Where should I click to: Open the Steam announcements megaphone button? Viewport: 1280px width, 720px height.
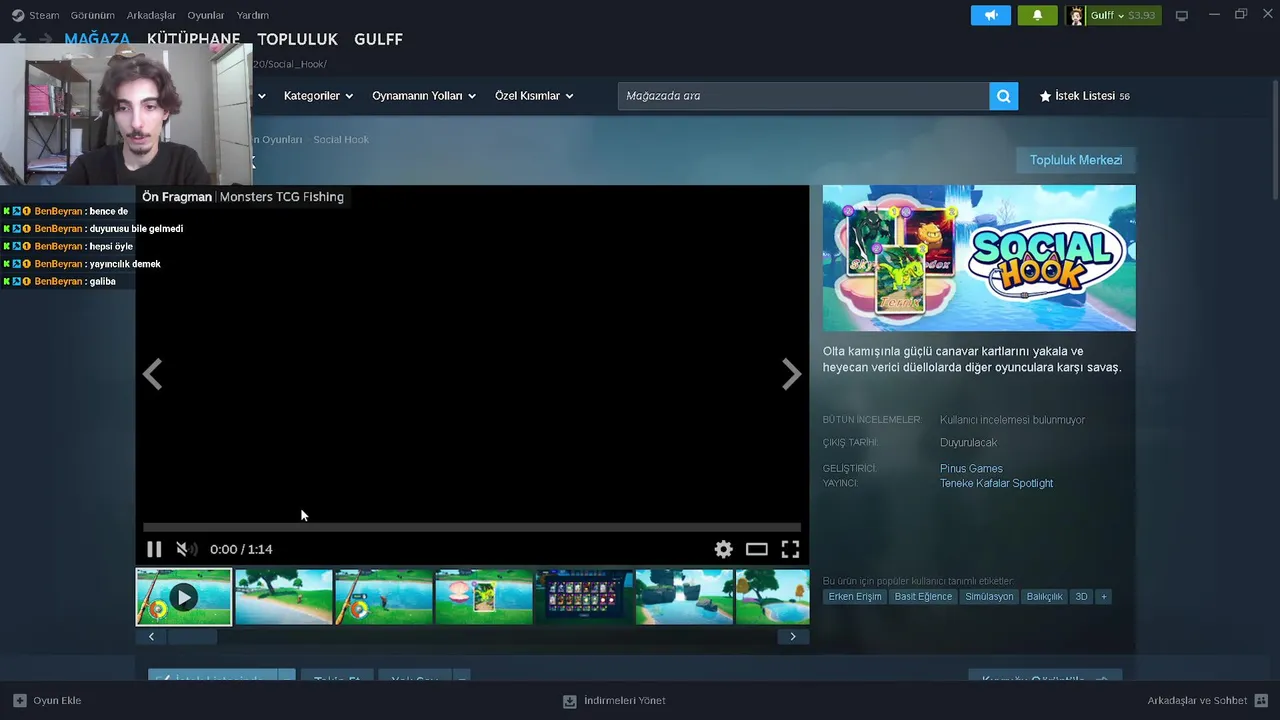[991, 15]
